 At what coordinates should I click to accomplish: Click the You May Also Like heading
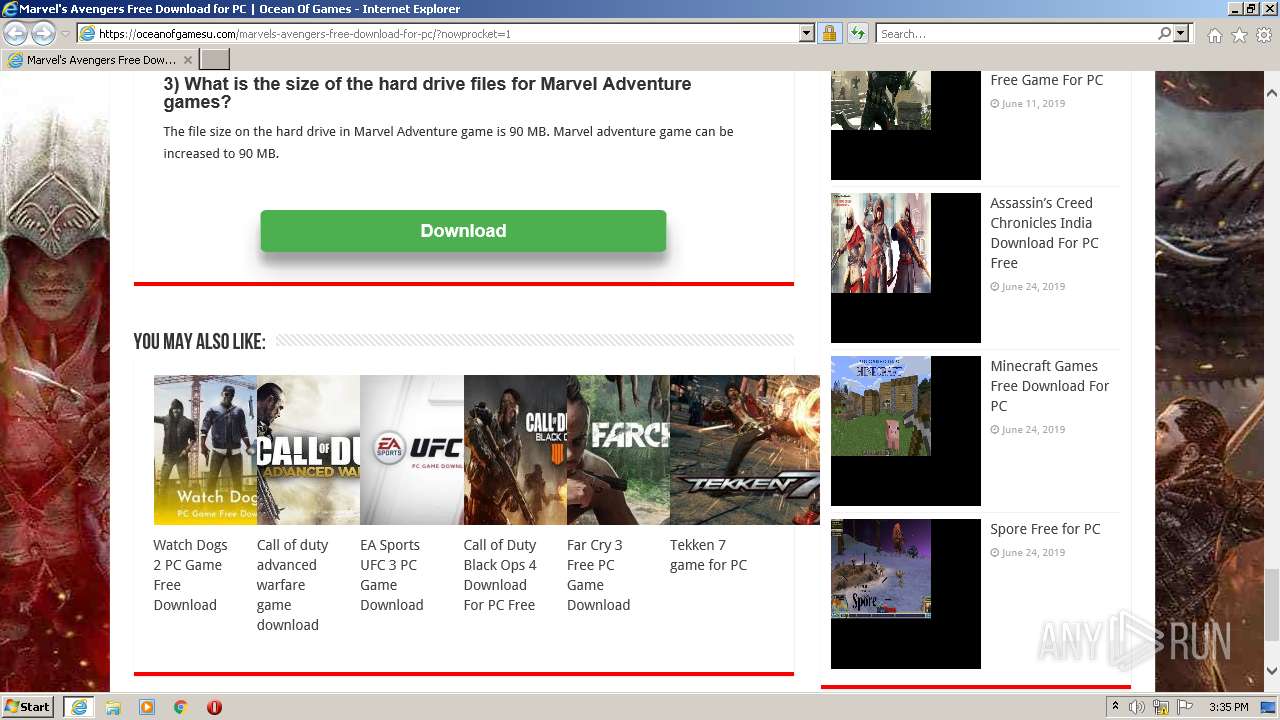pyautogui.click(x=199, y=342)
